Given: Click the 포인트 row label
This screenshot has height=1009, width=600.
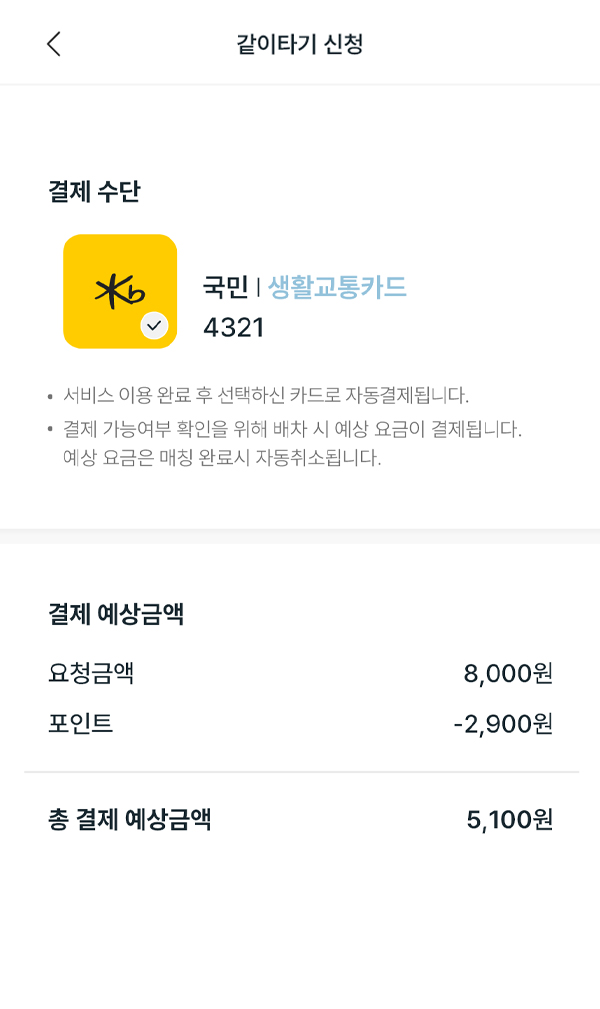Looking at the screenshot, I should [x=80, y=723].
